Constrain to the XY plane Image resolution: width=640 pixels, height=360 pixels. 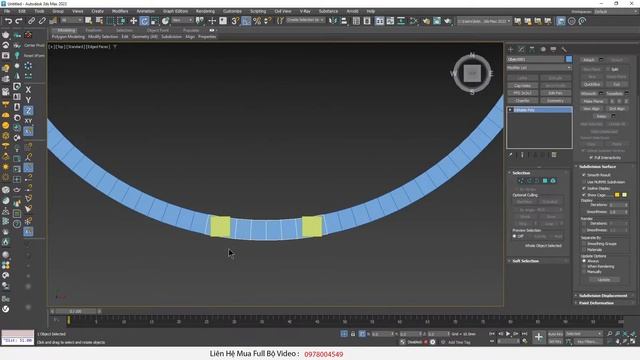(x=28, y=121)
